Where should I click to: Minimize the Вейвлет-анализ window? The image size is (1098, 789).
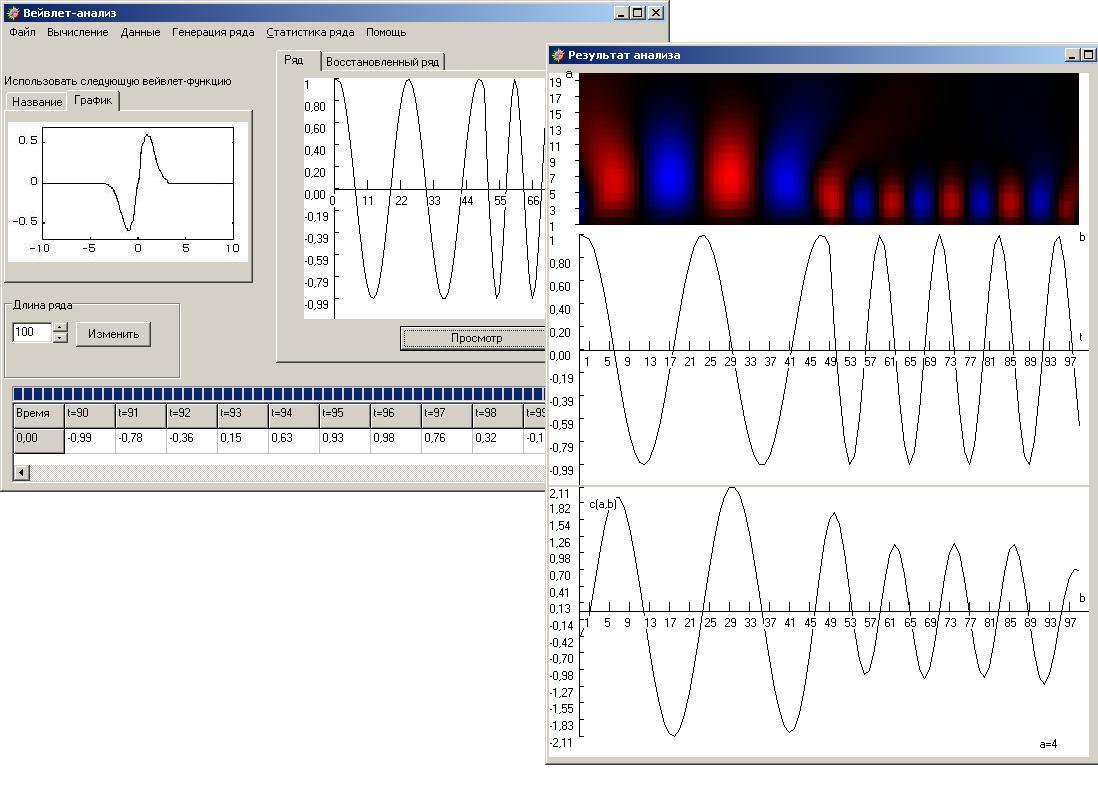pos(621,13)
